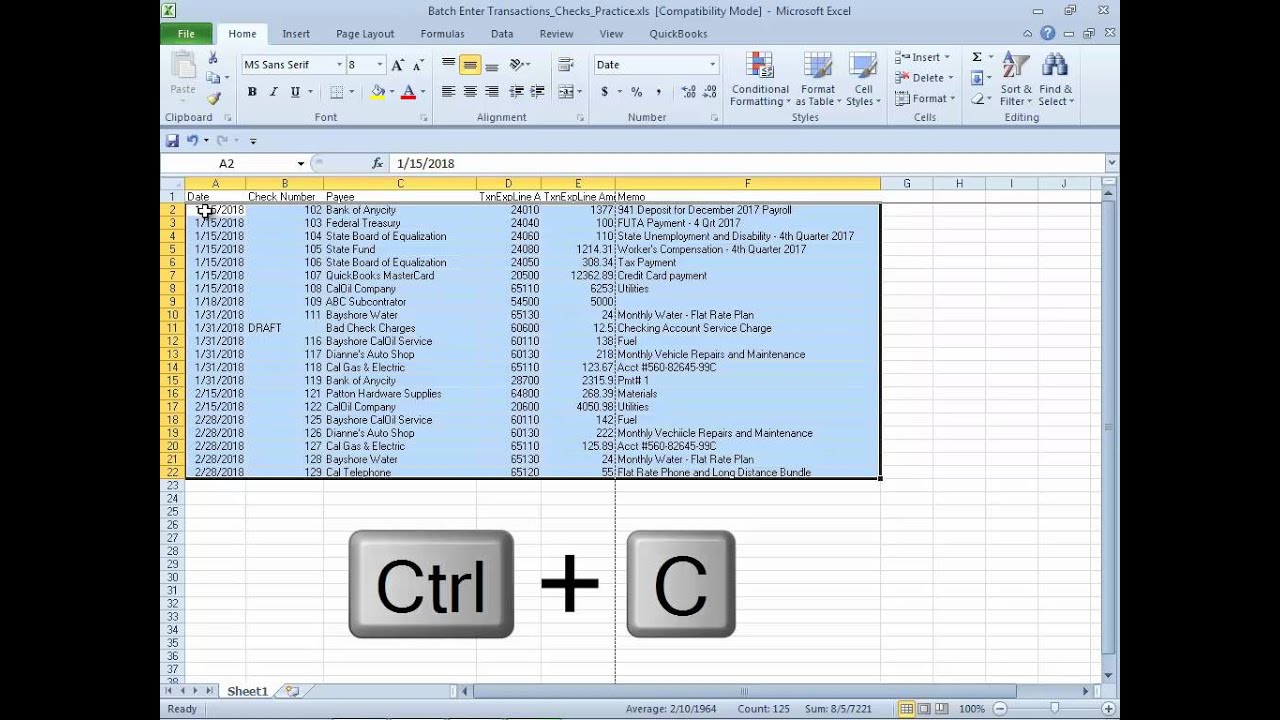Increase font size with Grow Font
Image resolution: width=1280 pixels, height=720 pixels.
pos(398,65)
